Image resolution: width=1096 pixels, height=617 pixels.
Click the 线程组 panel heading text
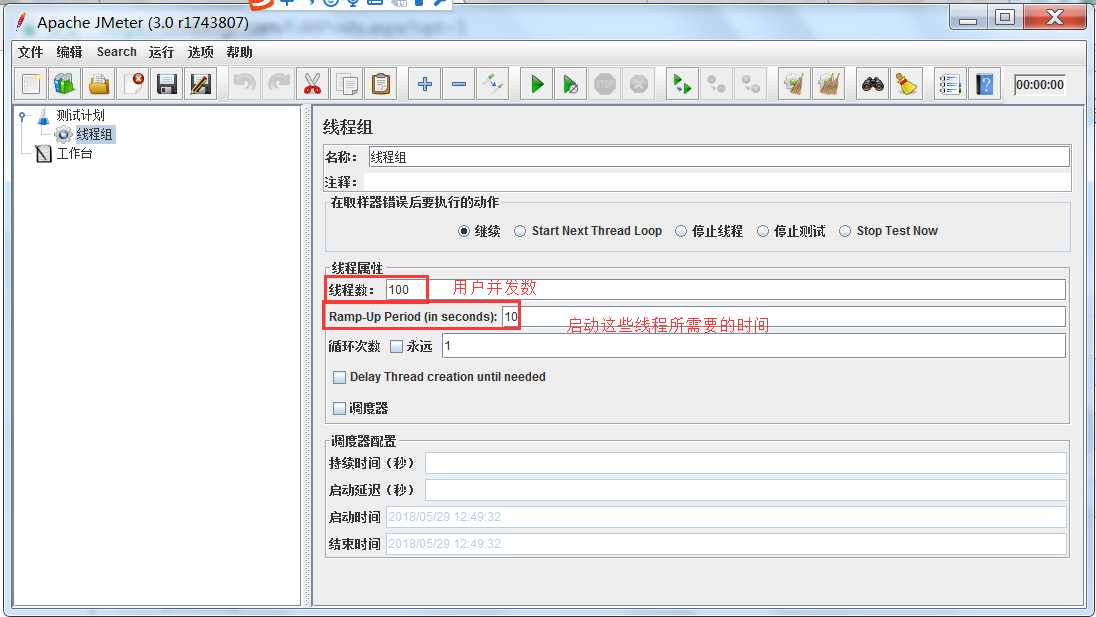[x=347, y=127]
